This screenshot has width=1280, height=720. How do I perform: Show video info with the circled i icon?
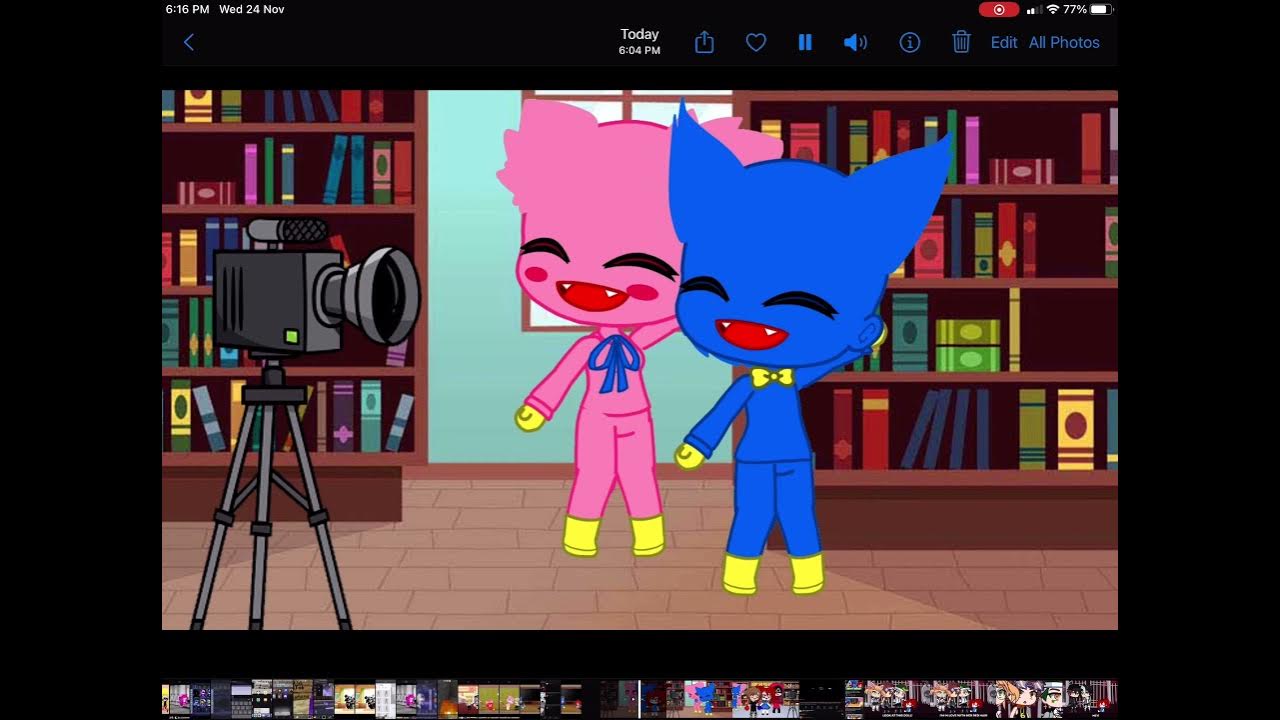click(x=909, y=42)
